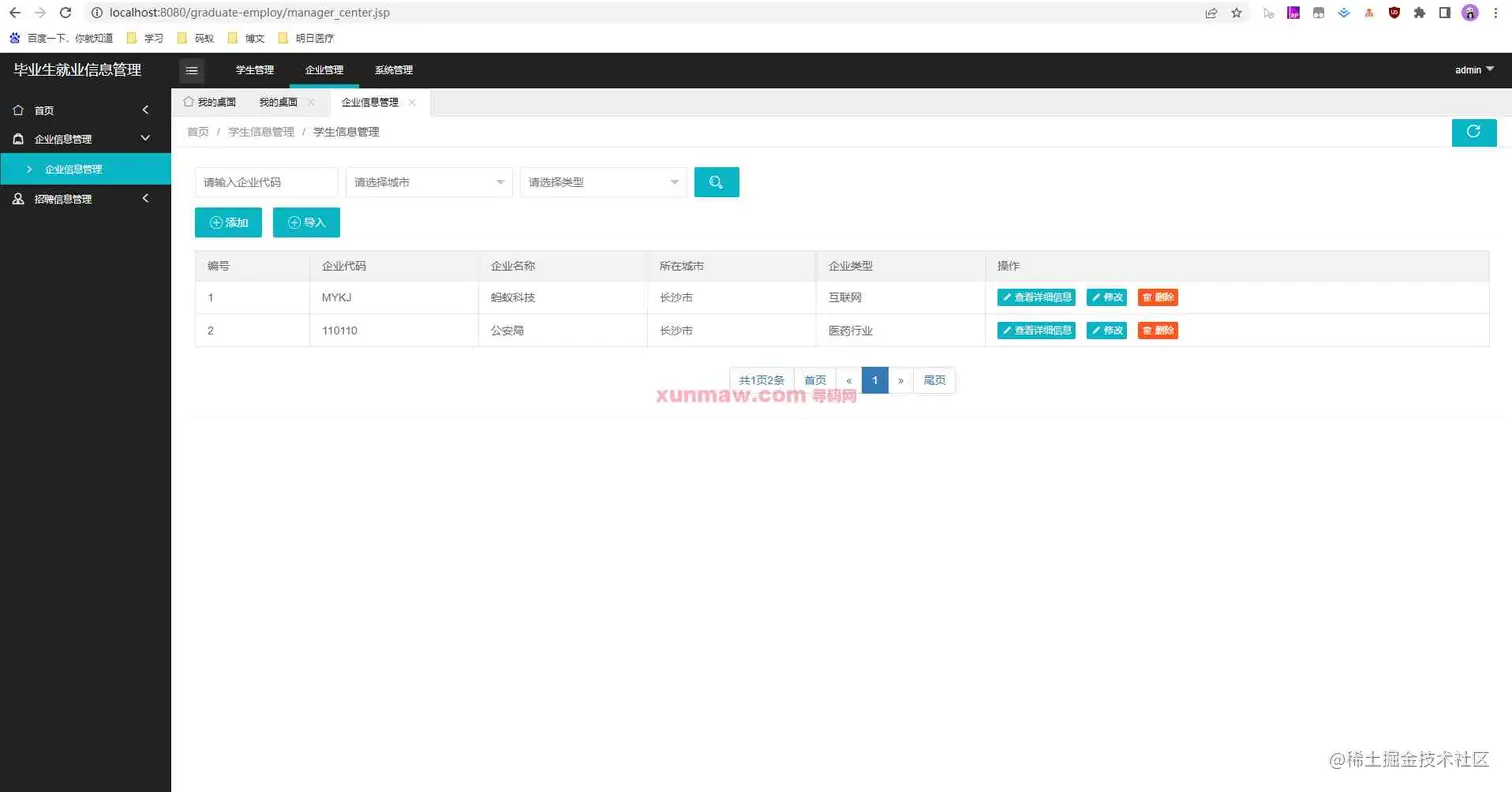Bookmark this page with the star icon
The width and height of the screenshot is (1512, 792).
tap(1237, 13)
